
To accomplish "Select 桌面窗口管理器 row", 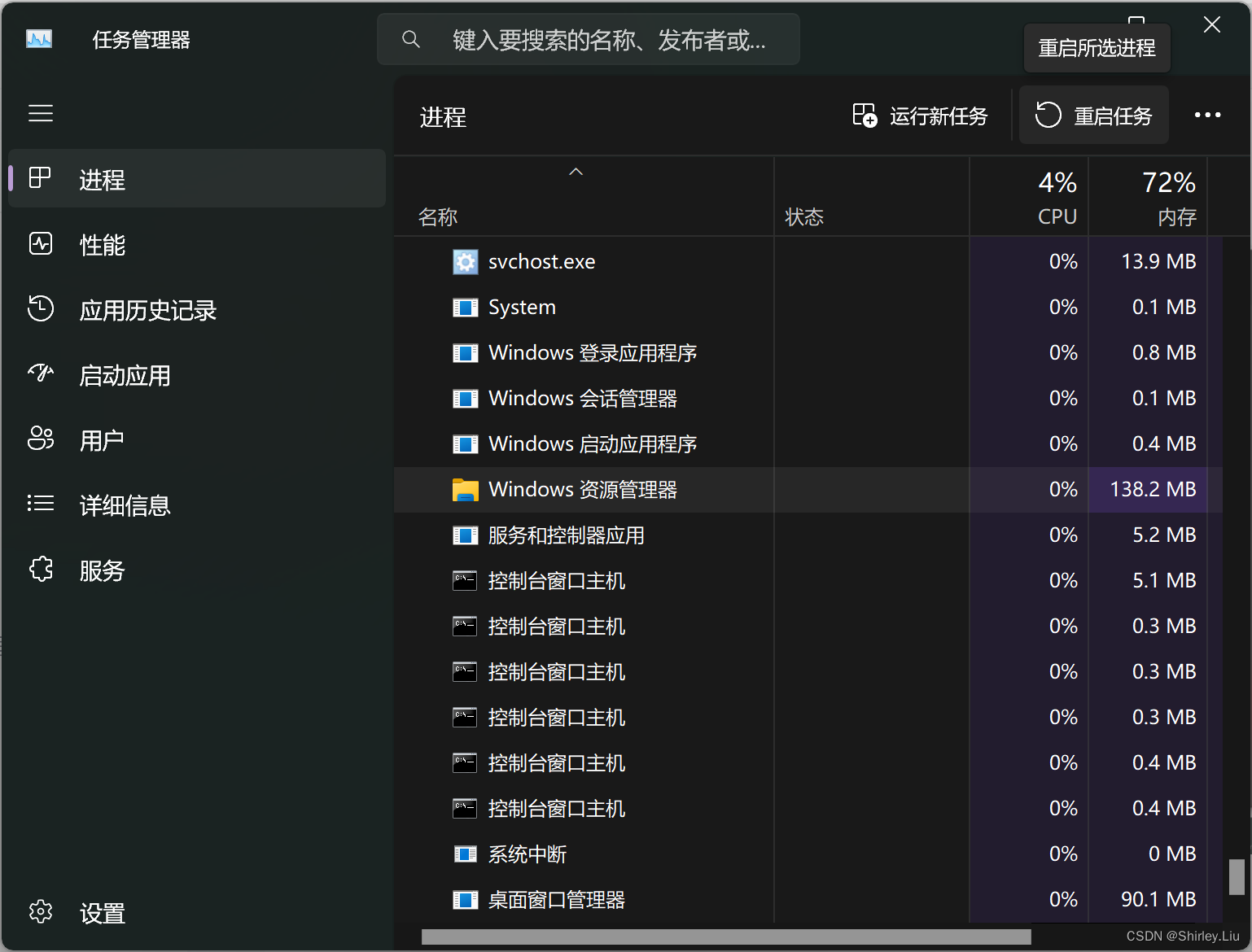I will click(x=808, y=899).
